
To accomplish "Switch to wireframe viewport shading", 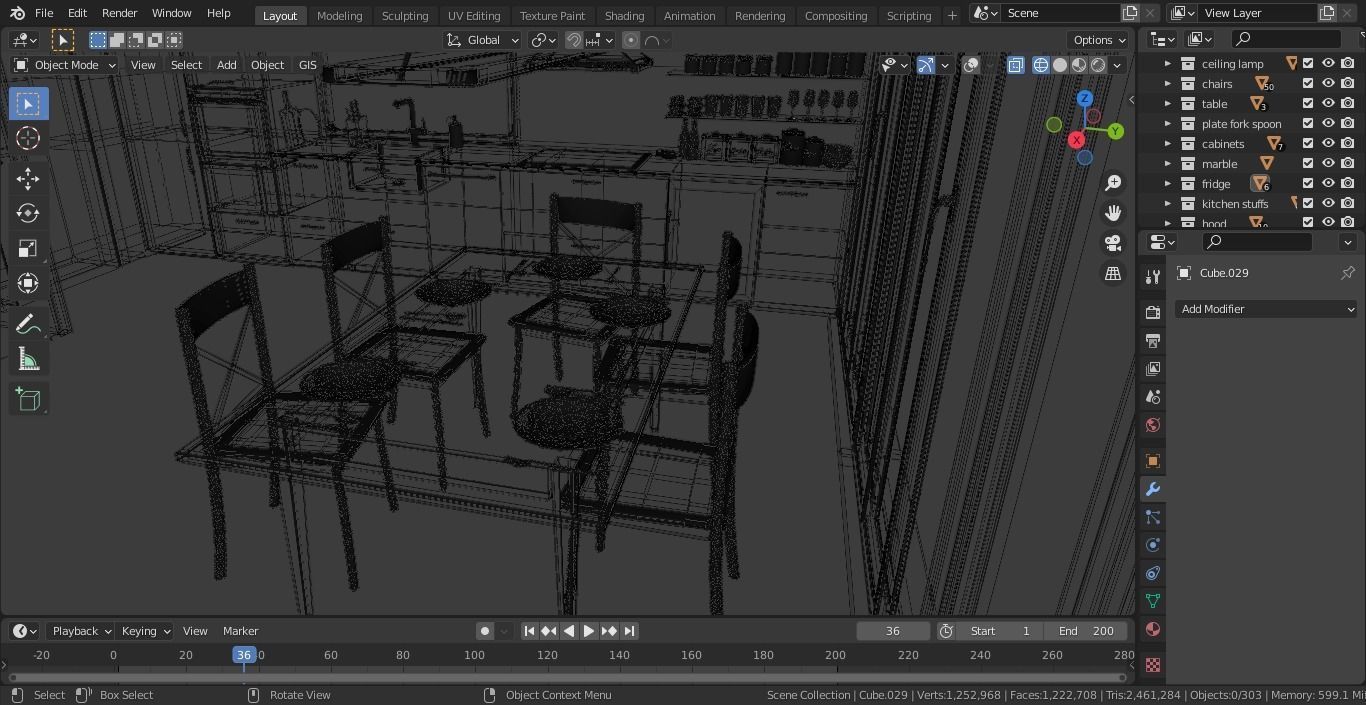I will (1041, 65).
